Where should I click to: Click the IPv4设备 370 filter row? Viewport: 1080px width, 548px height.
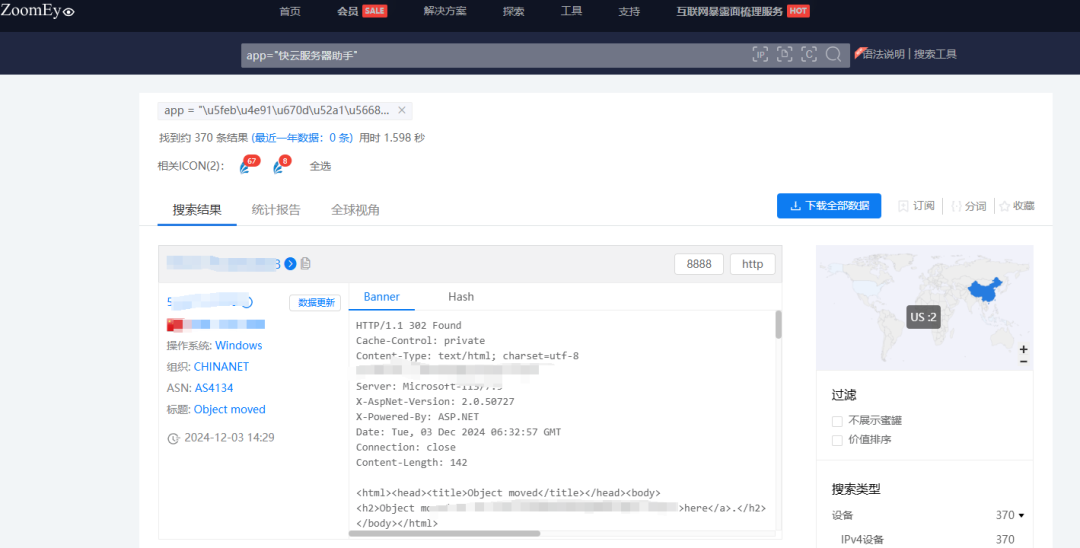click(x=927, y=540)
